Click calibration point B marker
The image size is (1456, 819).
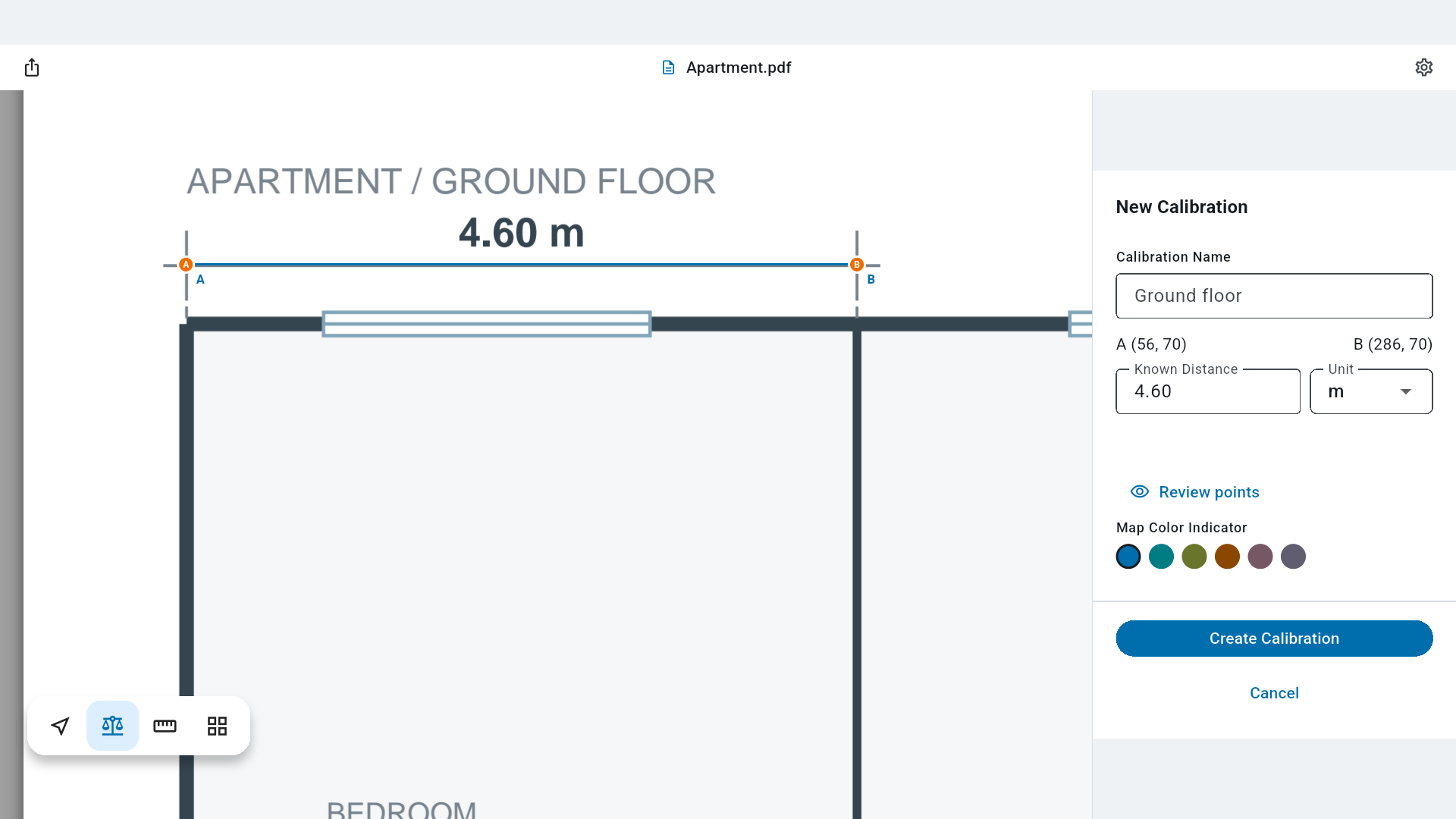tap(857, 265)
